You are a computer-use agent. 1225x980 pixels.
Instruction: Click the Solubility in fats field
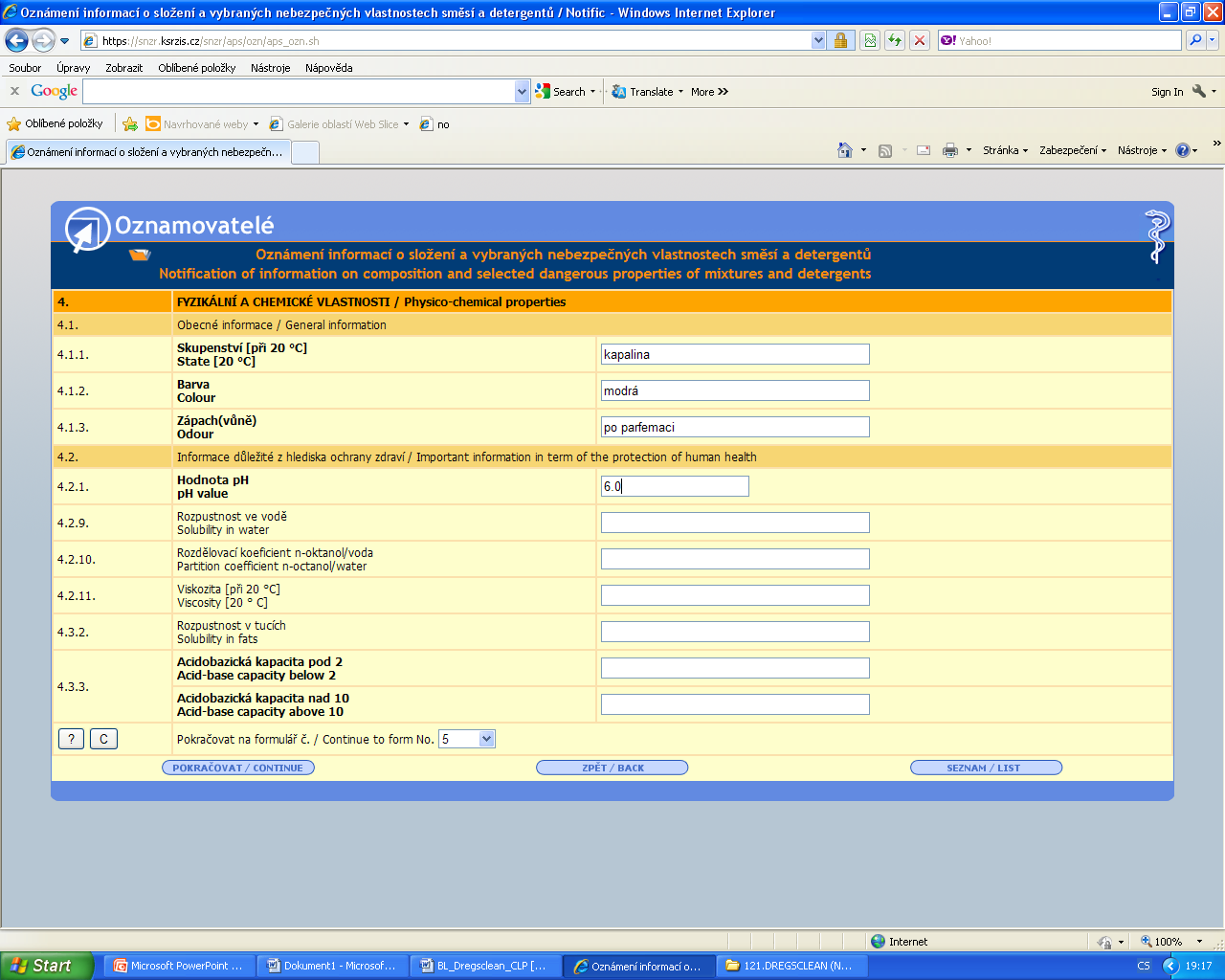coord(735,632)
